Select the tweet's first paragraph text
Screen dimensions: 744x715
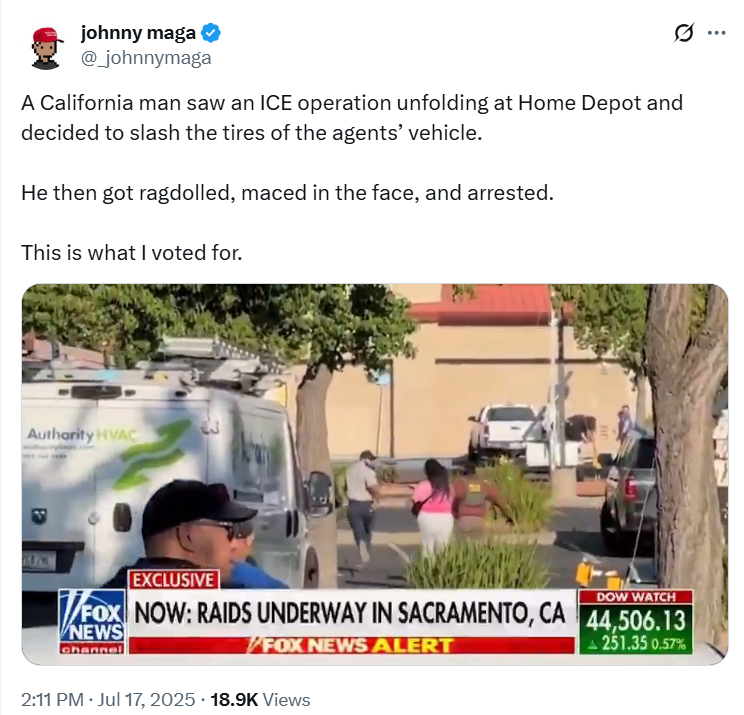click(x=352, y=118)
